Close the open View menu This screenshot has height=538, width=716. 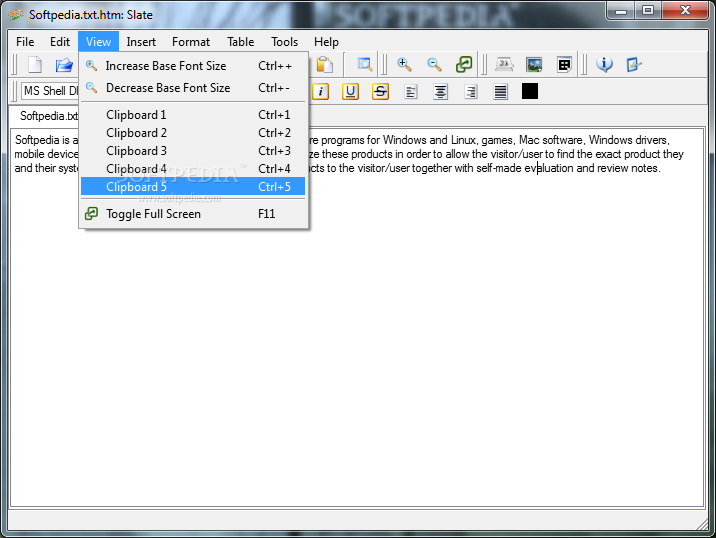pyautogui.click(x=98, y=42)
